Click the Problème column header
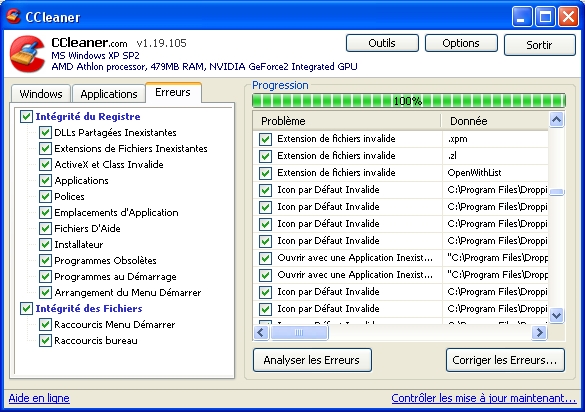 (x=347, y=121)
